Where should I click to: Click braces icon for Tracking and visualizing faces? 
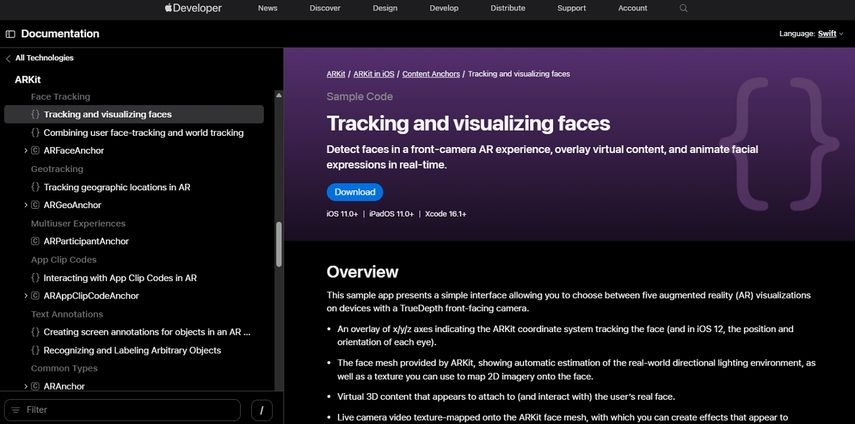(35, 114)
